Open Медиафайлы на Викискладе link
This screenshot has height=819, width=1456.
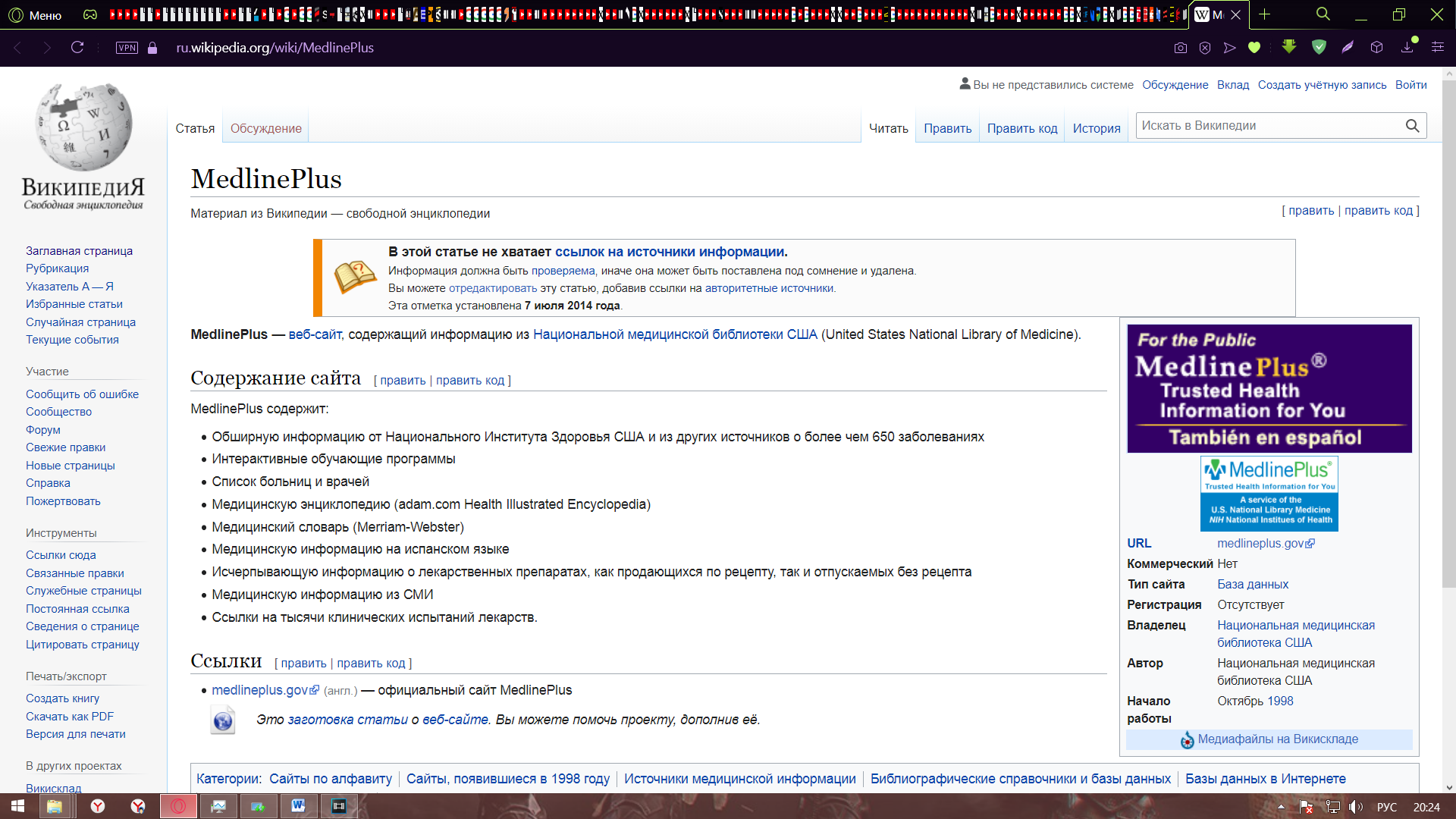(1278, 739)
